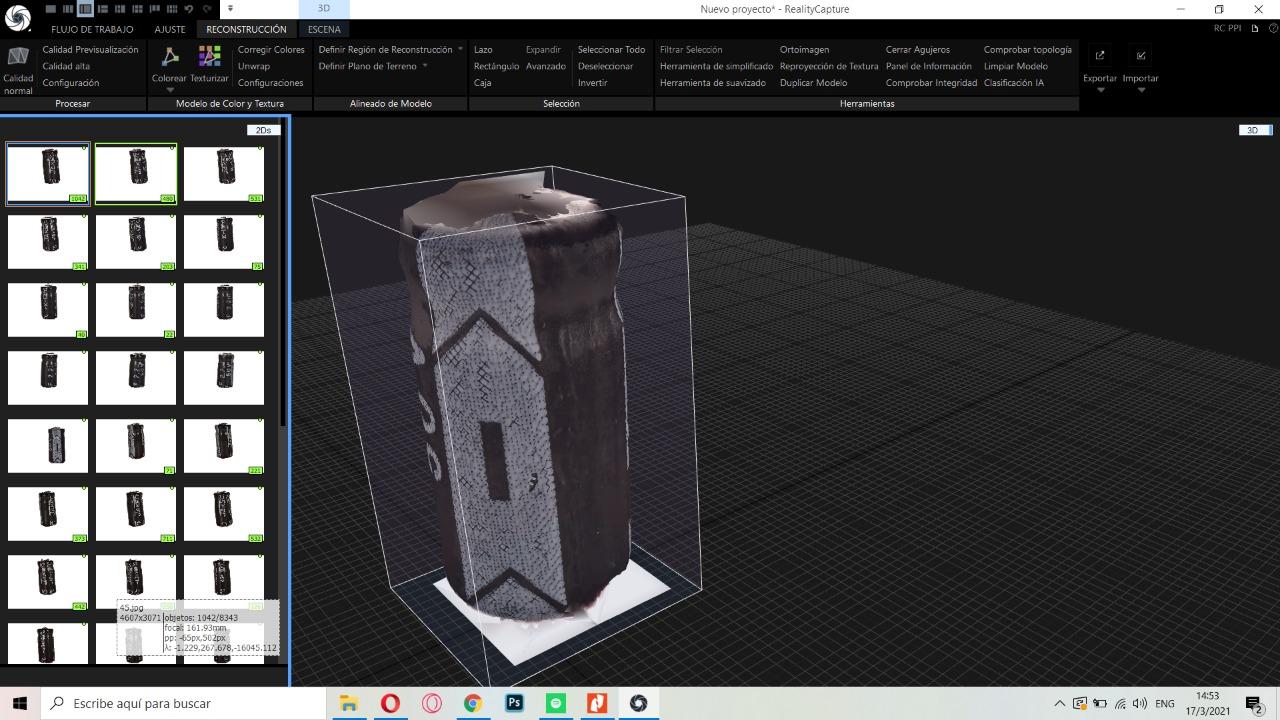Screen dimensions: 1280x720
Task: Click the Texturizar icon
Action: click(209, 57)
